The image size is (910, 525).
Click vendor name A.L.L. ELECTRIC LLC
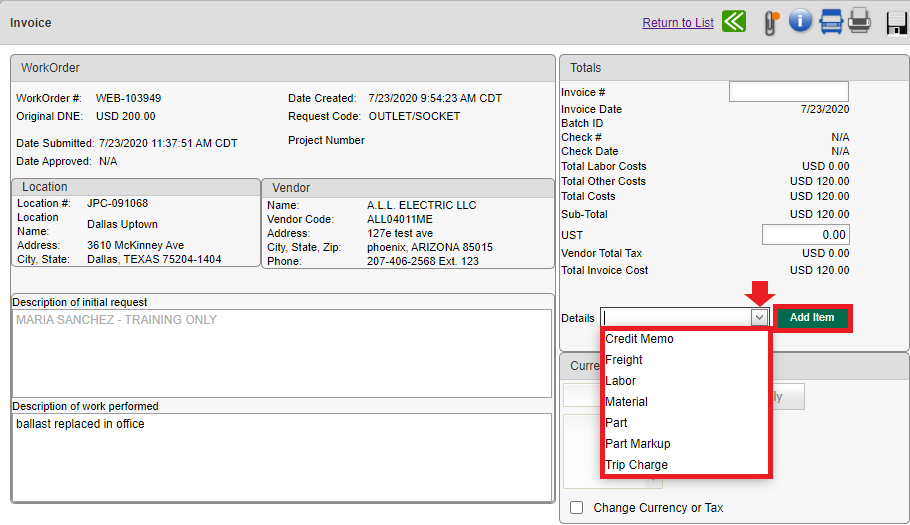(421, 205)
